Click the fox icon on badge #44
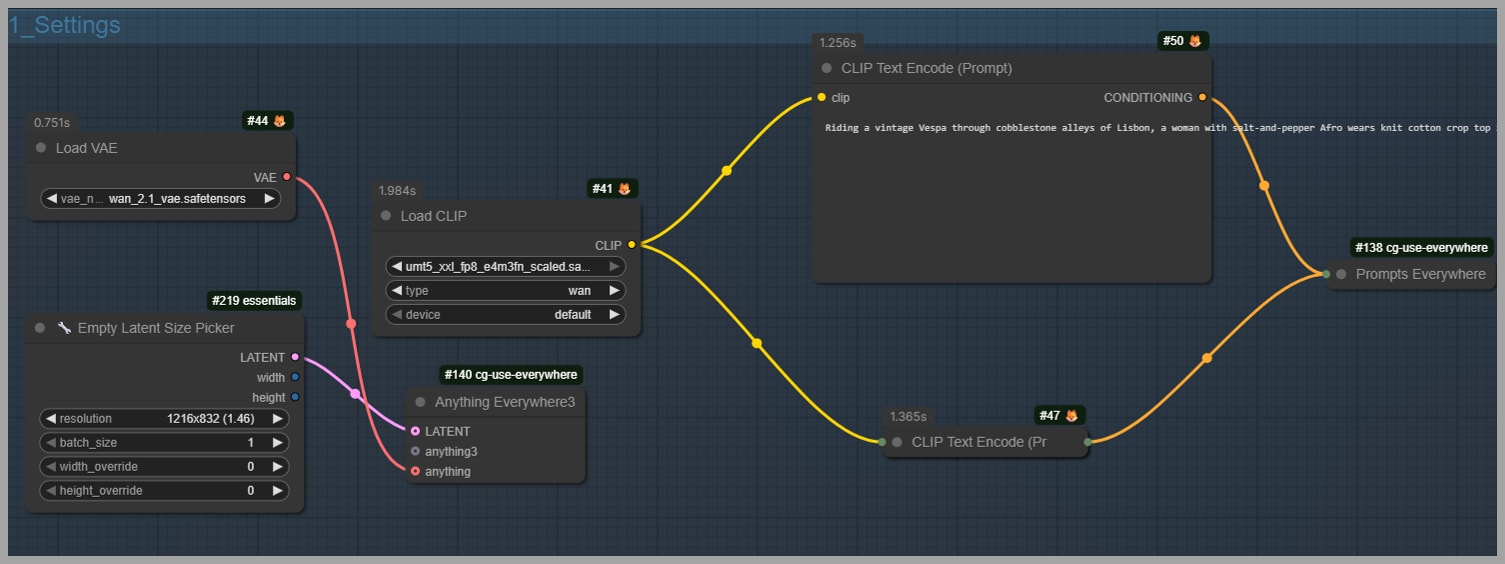Viewport: 1505px width, 564px height. click(280, 121)
